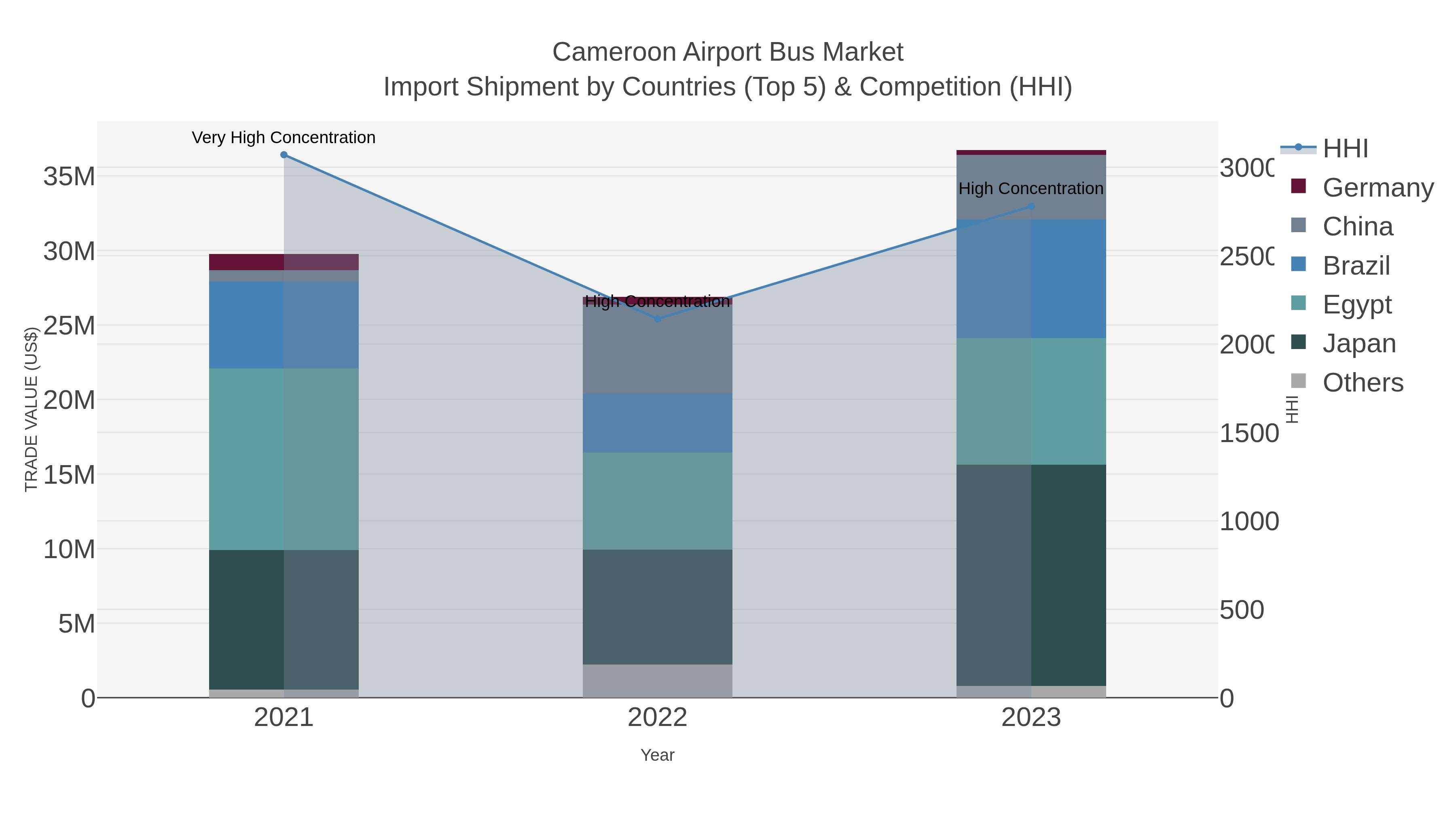
Task: Click the Others segment in 2022 bar
Action: (x=657, y=681)
